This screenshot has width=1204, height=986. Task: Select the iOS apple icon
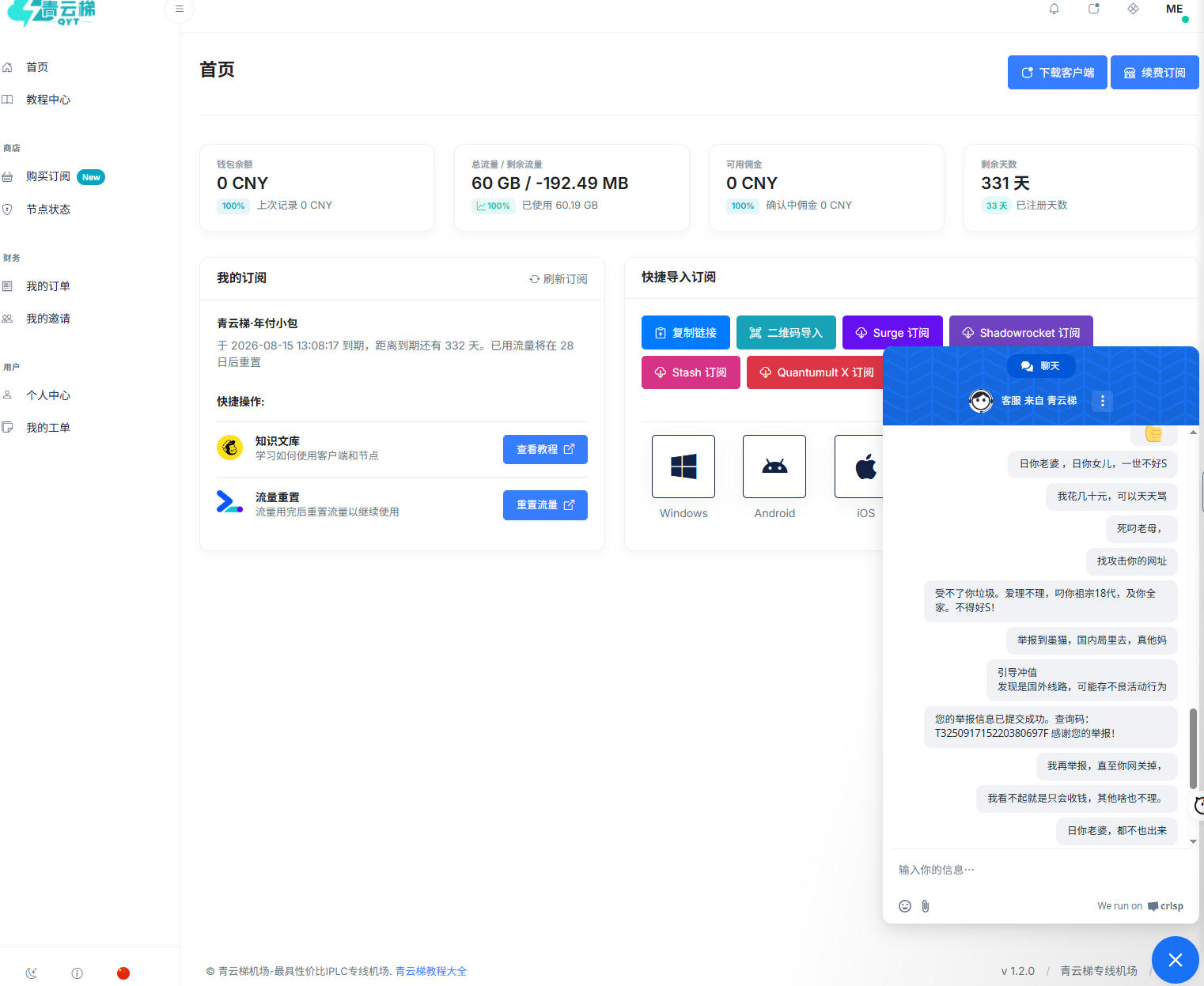[x=865, y=467]
